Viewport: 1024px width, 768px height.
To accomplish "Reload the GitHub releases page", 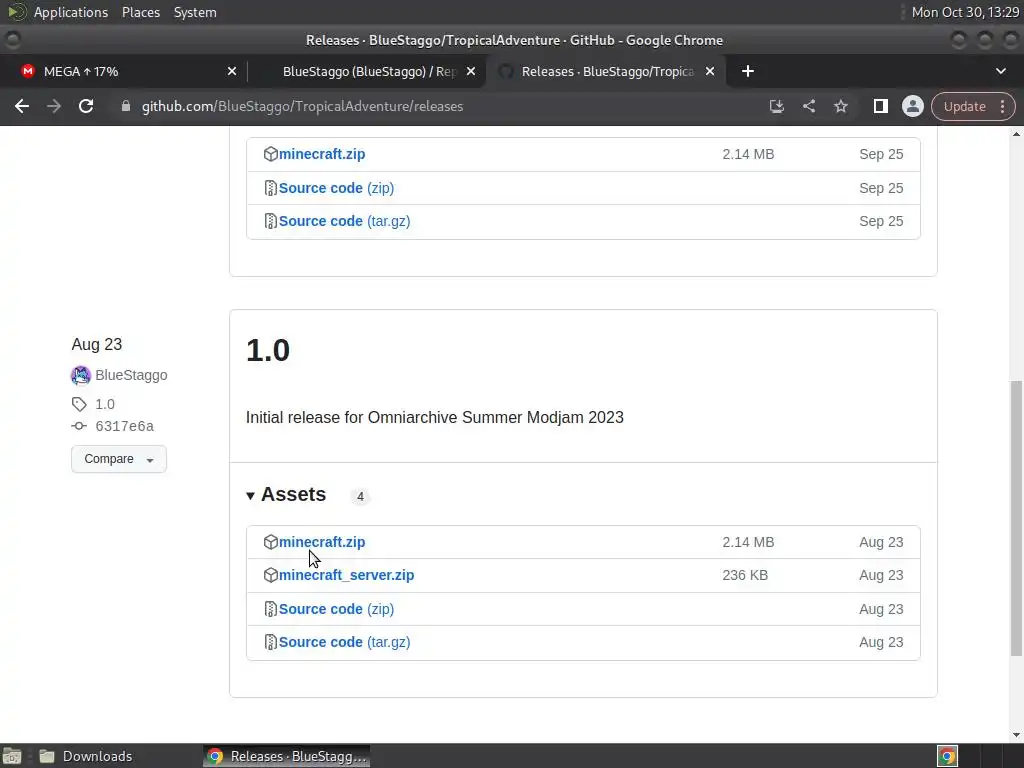I will pyautogui.click(x=86, y=106).
